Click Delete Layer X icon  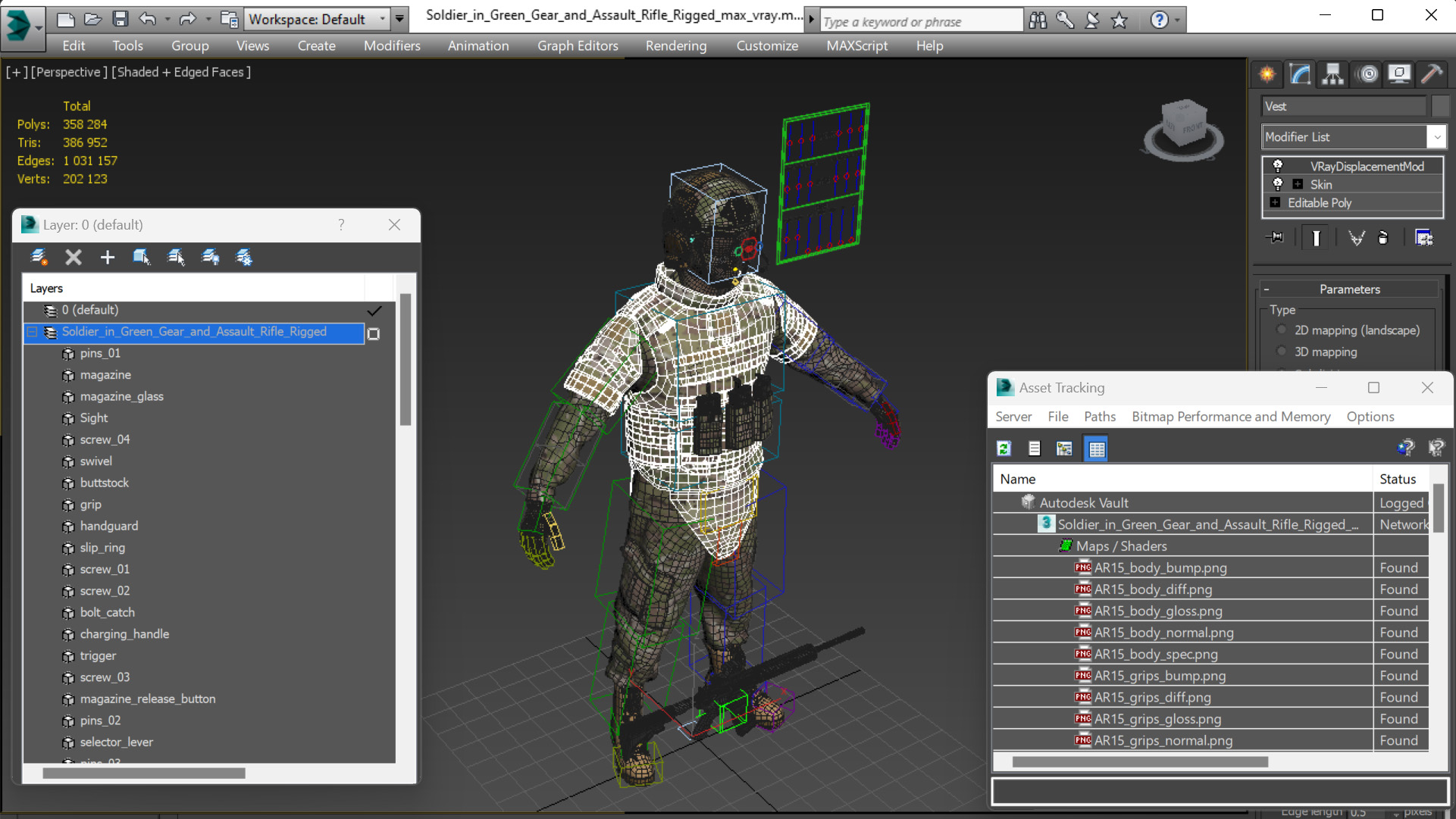74,258
